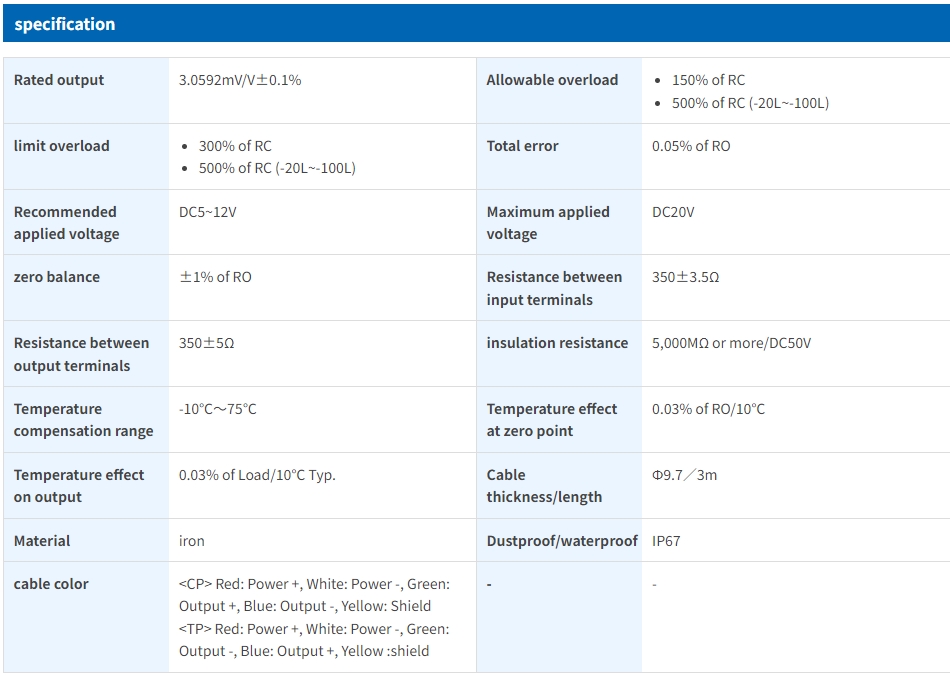This screenshot has width=950, height=680.
Task: Click the "insulation resistance" label cell
Action: coord(557,343)
